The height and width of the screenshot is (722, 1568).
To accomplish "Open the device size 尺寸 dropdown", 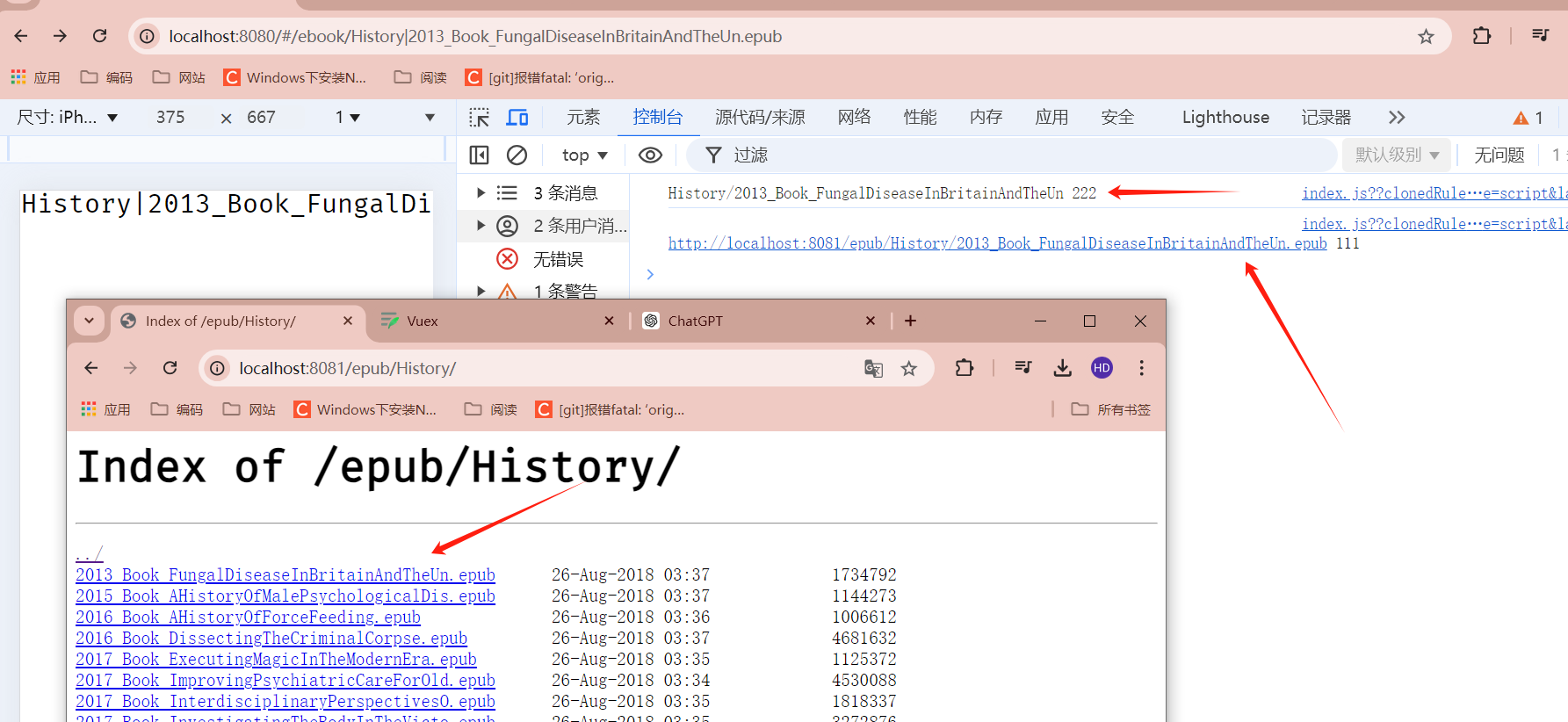I will point(68,118).
